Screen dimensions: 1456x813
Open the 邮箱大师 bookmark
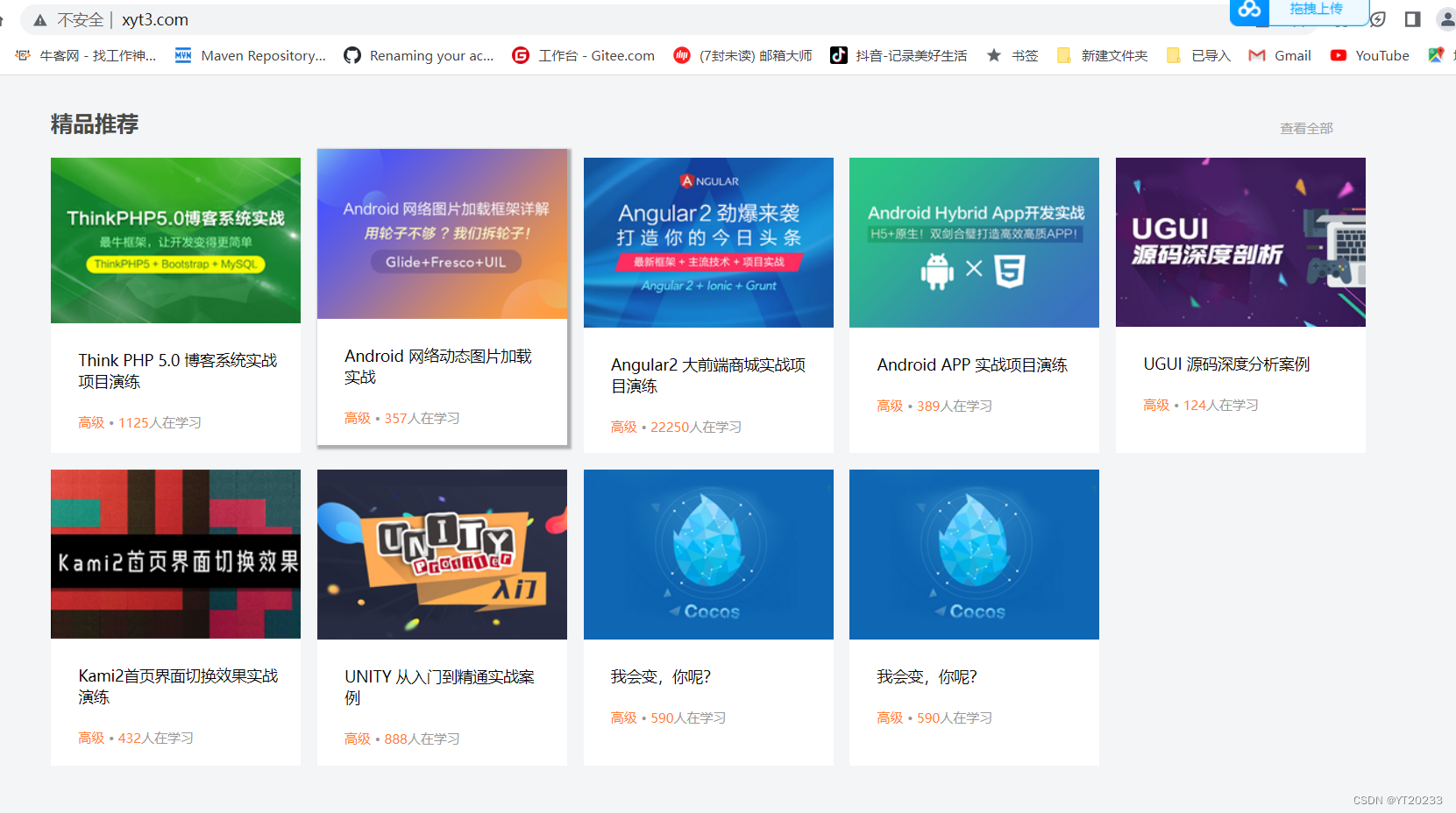[x=742, y=55]
